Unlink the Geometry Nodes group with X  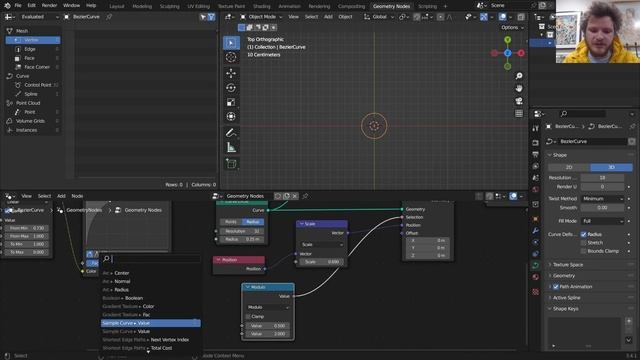[x=295, y=196]
